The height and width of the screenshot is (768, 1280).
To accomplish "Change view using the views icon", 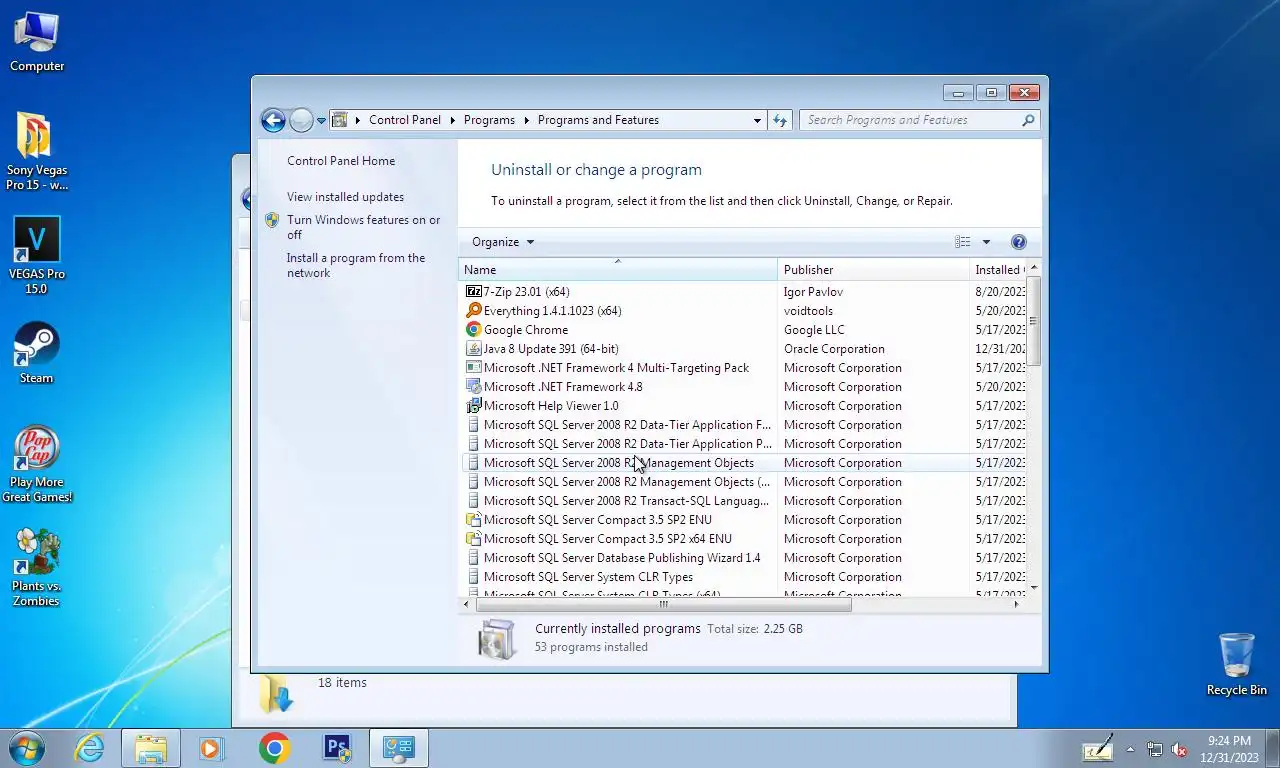I will coord(962,242).
